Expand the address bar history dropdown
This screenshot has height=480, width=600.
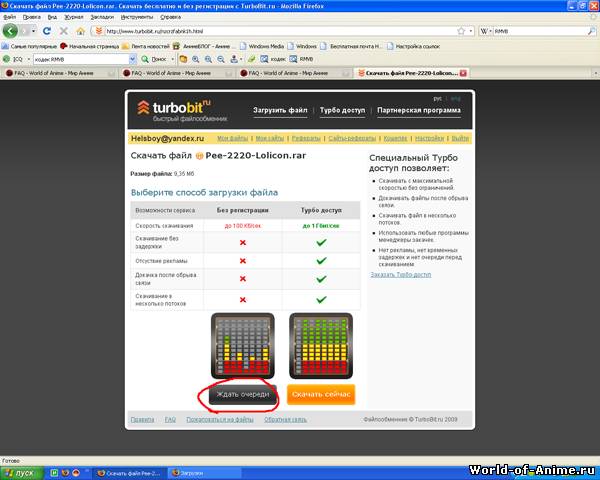(x=471, y=31)
